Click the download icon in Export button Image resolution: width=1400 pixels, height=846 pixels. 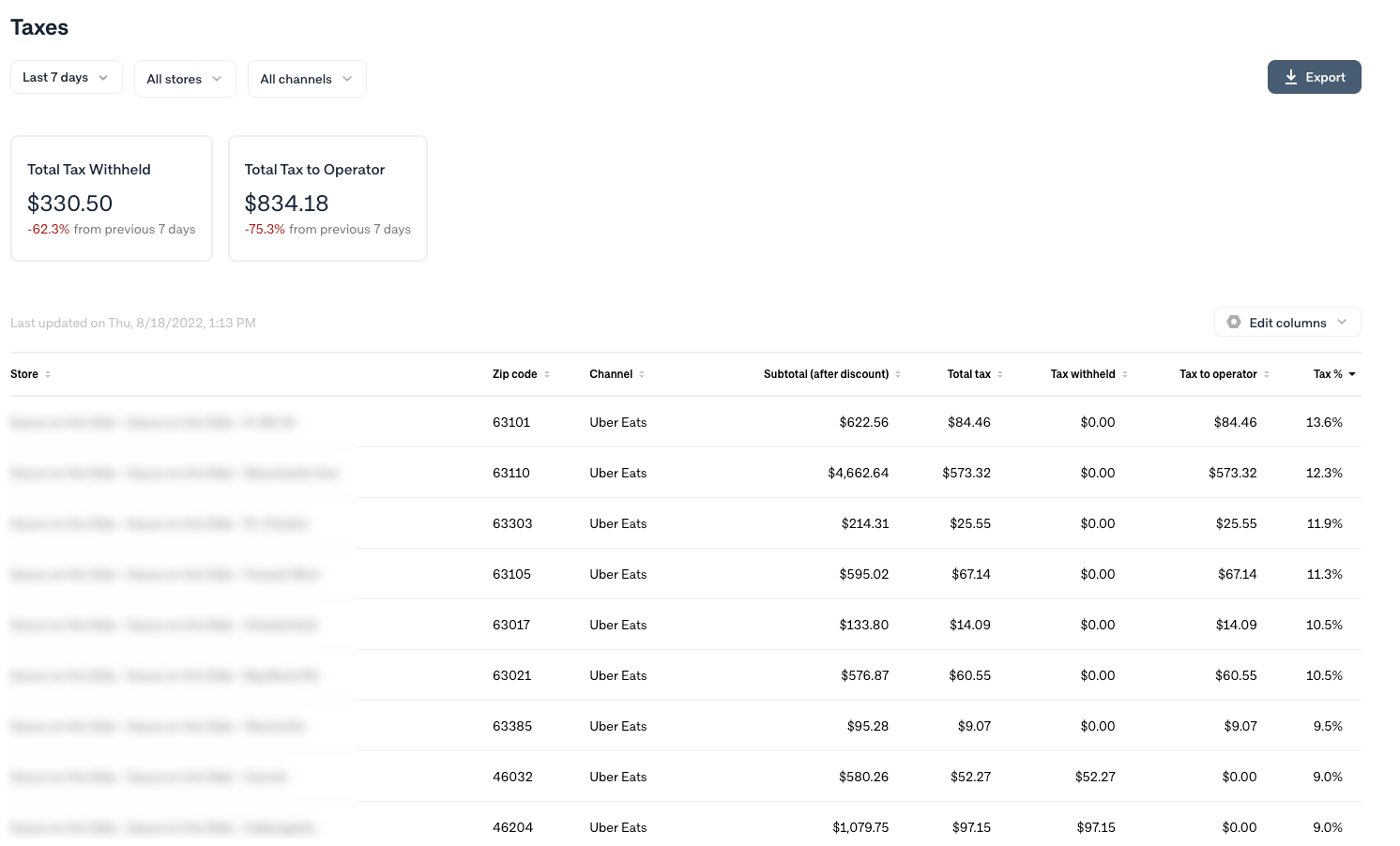coord(1291,77)
